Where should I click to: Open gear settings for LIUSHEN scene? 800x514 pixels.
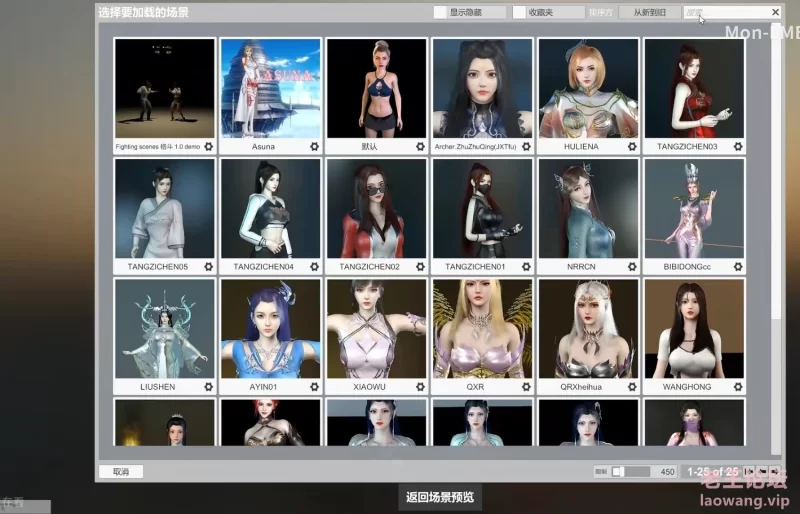click(209, 387)
